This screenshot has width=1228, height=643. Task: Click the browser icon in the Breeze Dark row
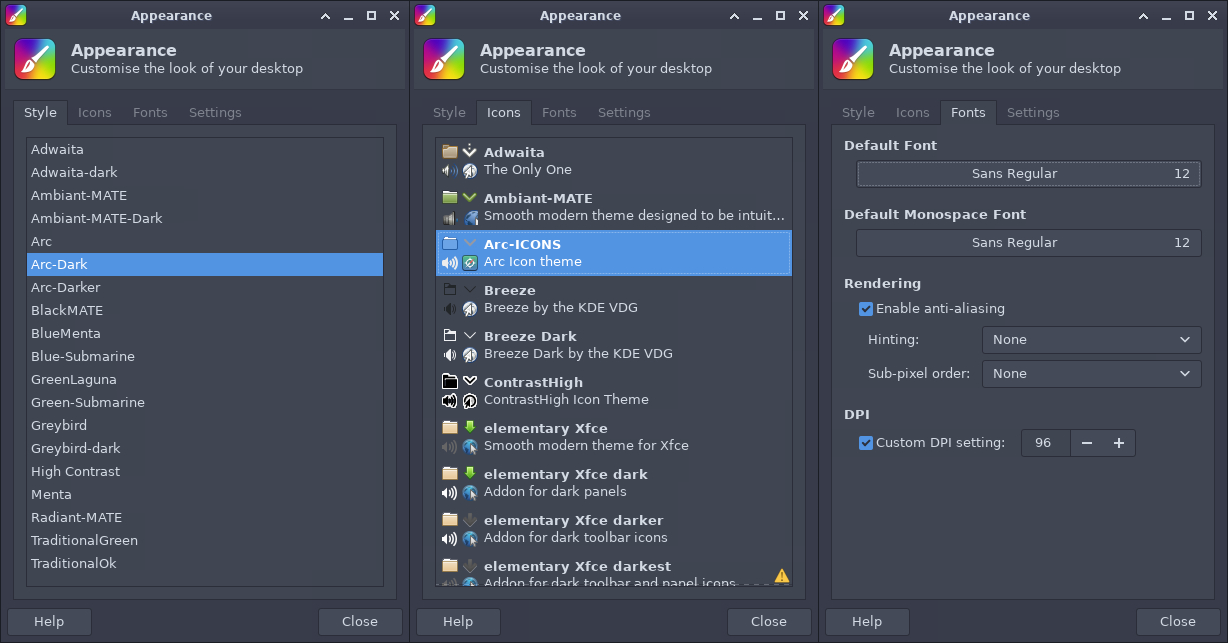[470, 355]
